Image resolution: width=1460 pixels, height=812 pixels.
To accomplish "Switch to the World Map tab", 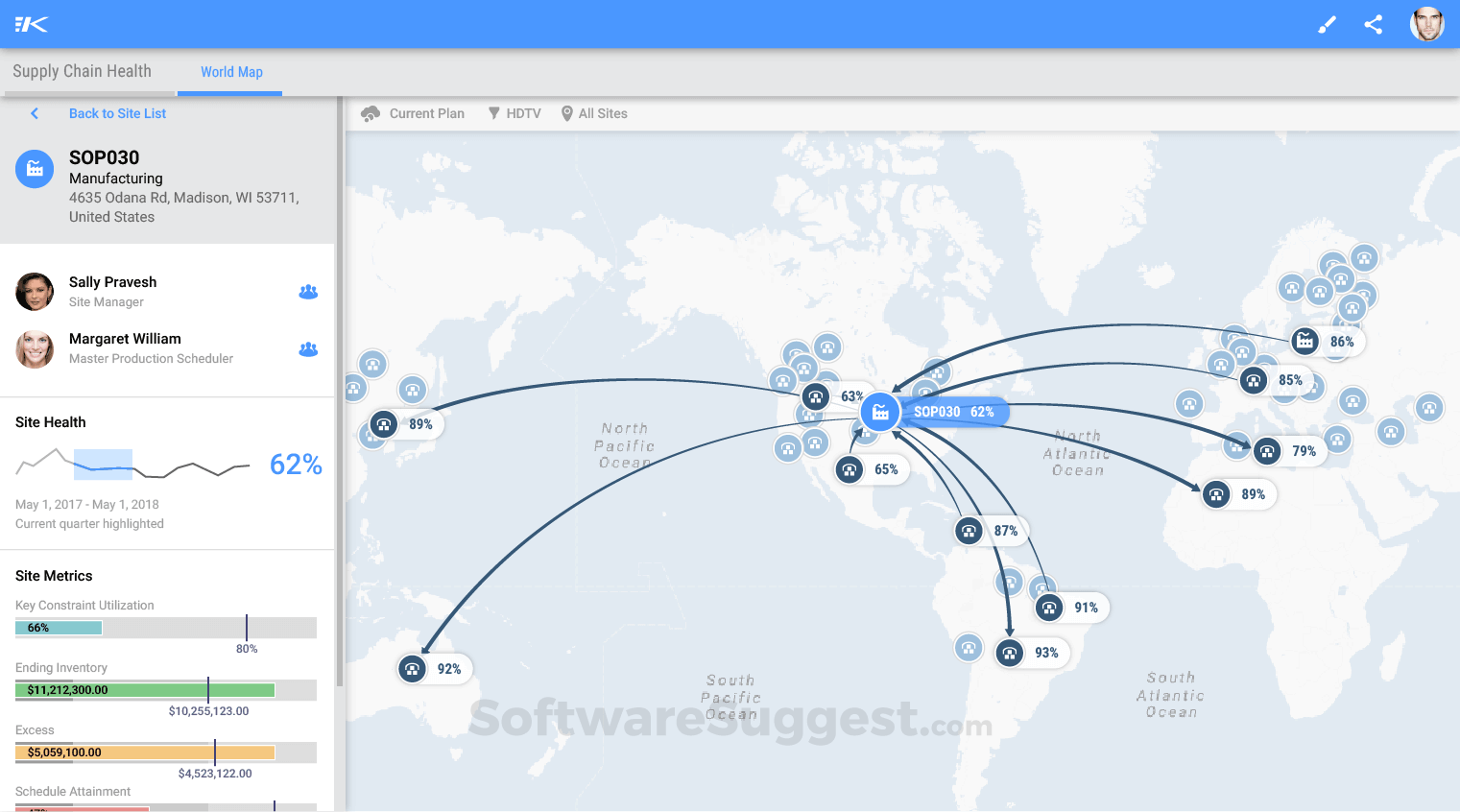I will point(230,71).
